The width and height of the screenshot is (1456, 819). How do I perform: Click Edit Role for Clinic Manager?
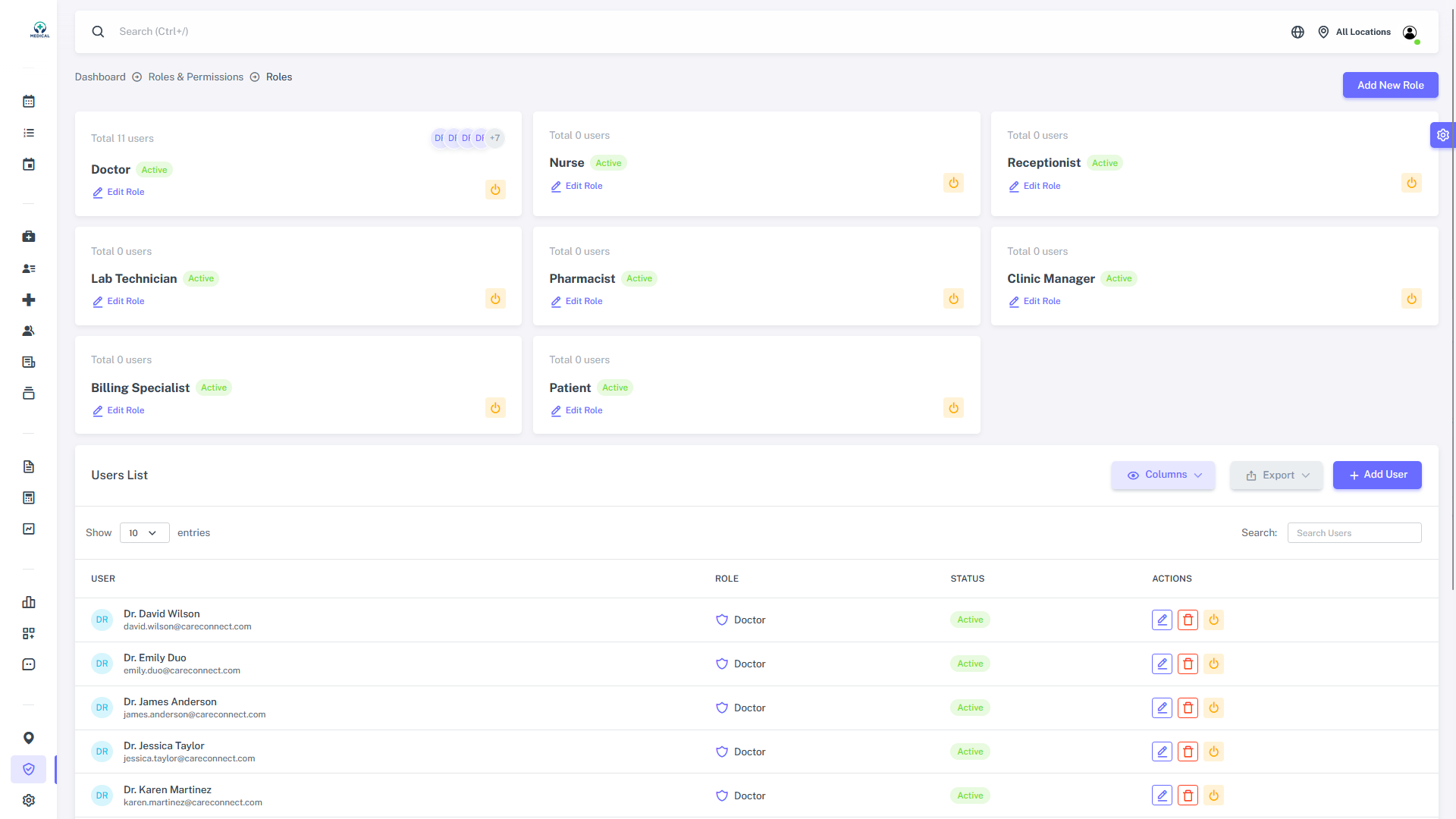tap(1034, 301)
